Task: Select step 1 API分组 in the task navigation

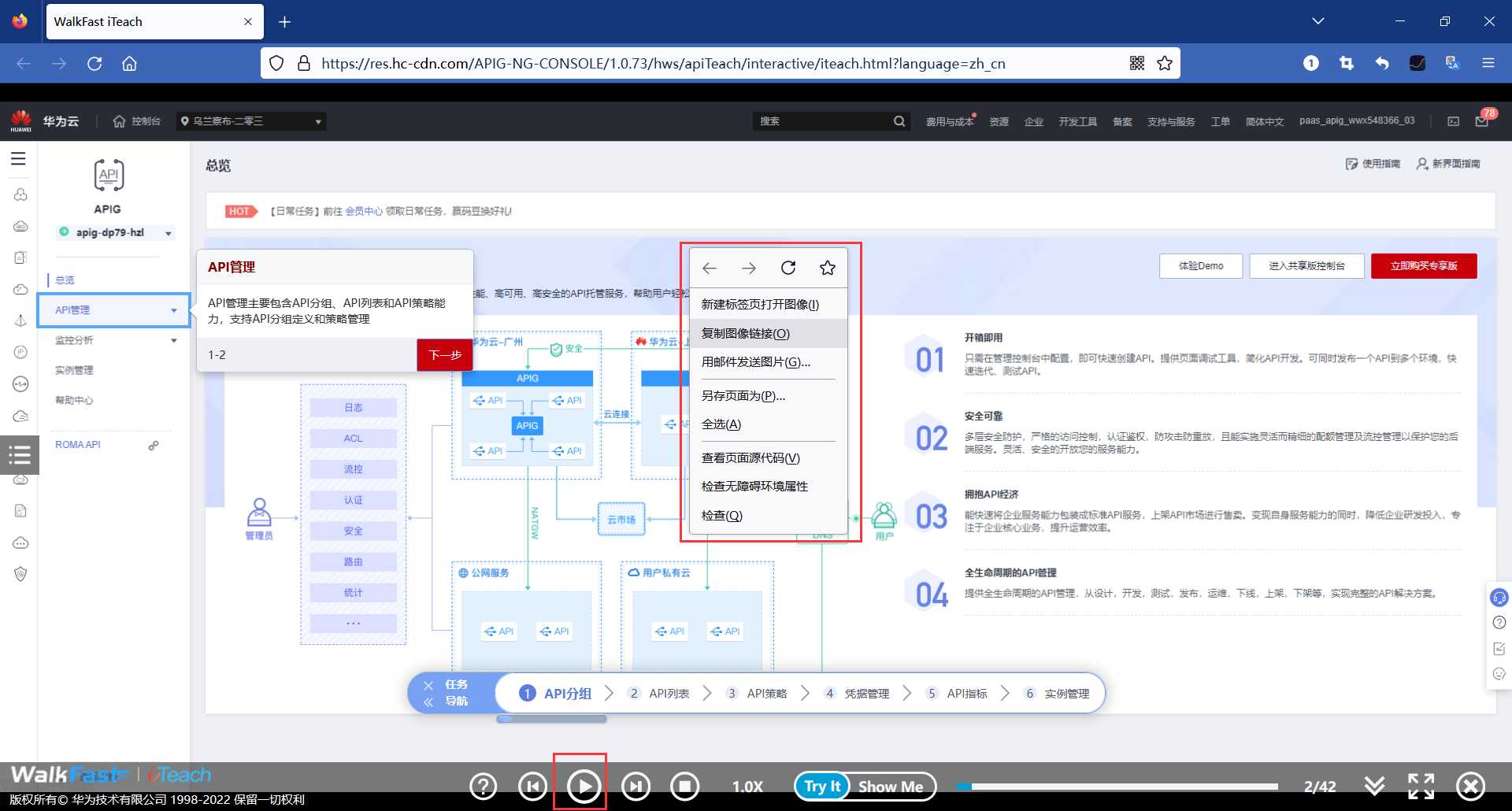Action: coord(556,694)
